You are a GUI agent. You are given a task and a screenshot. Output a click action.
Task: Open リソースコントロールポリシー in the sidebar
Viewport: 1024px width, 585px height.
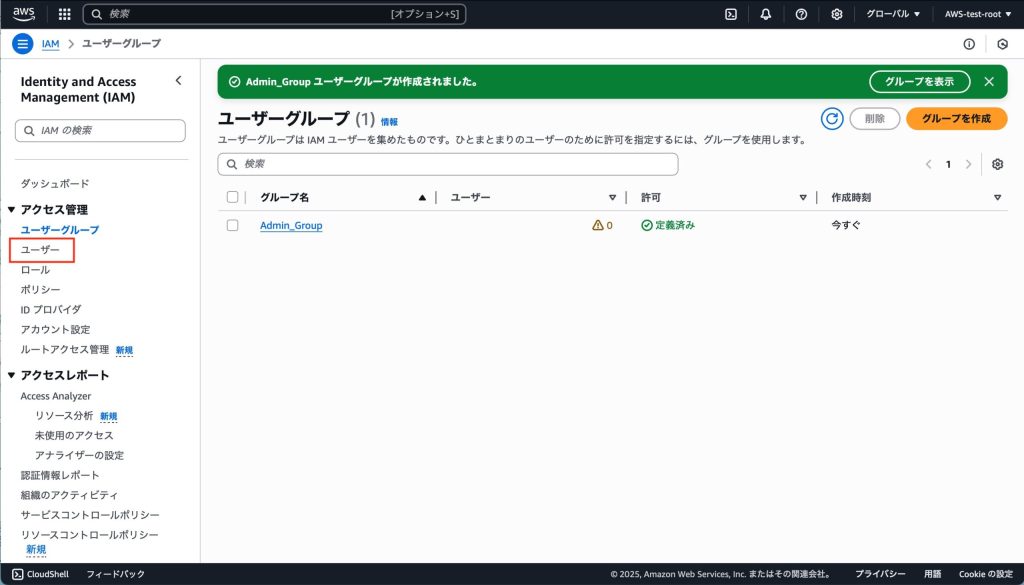click(x=89, y=535)
